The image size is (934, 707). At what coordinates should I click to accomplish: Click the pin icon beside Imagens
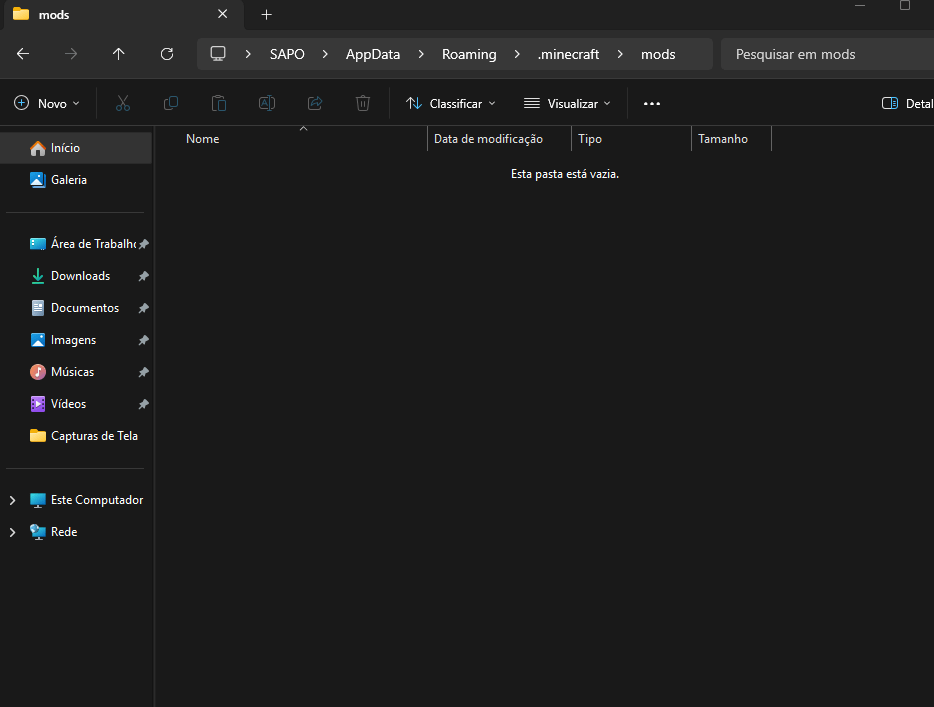(144, 341)
